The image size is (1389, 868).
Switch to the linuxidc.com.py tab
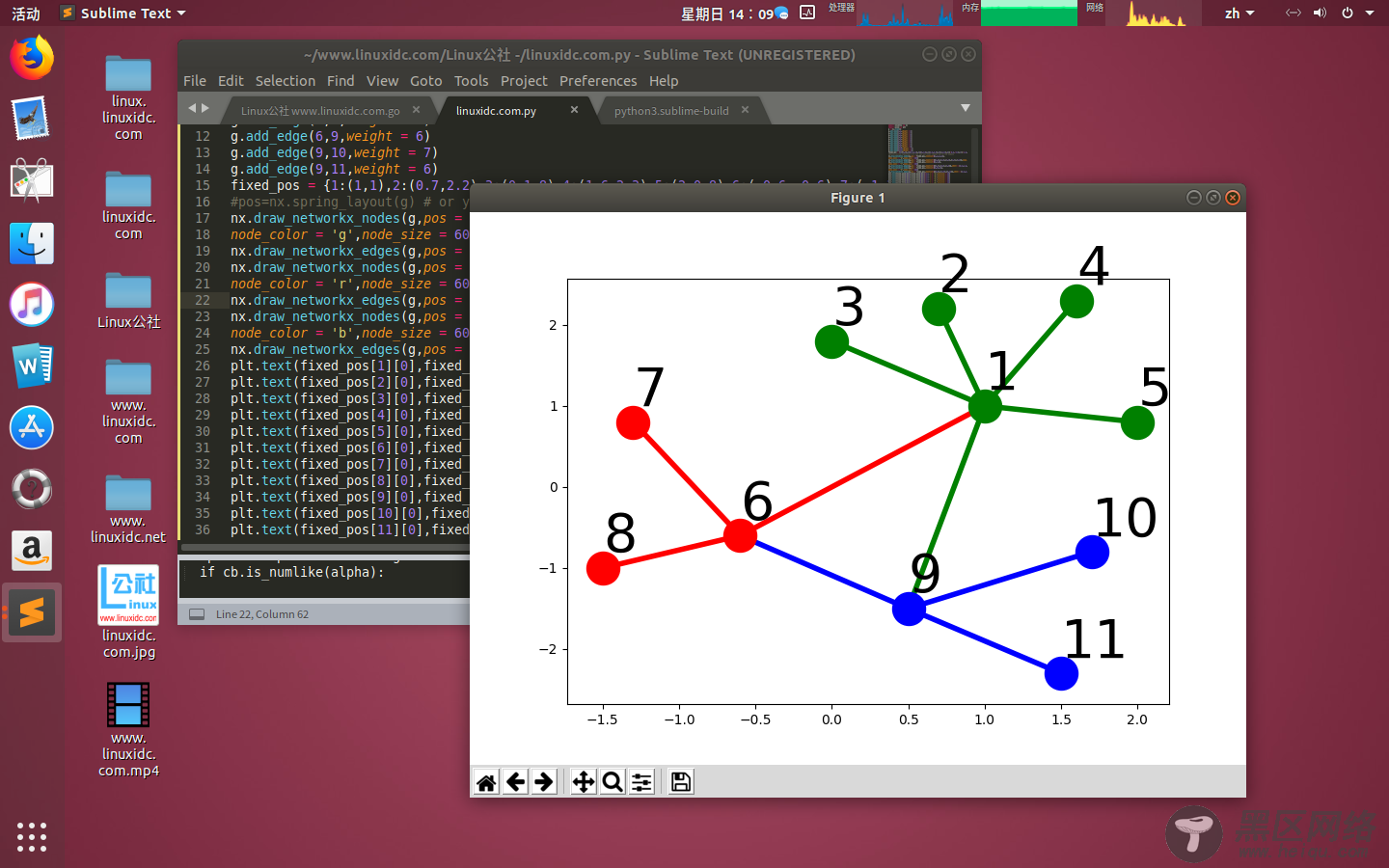point(496,111)
